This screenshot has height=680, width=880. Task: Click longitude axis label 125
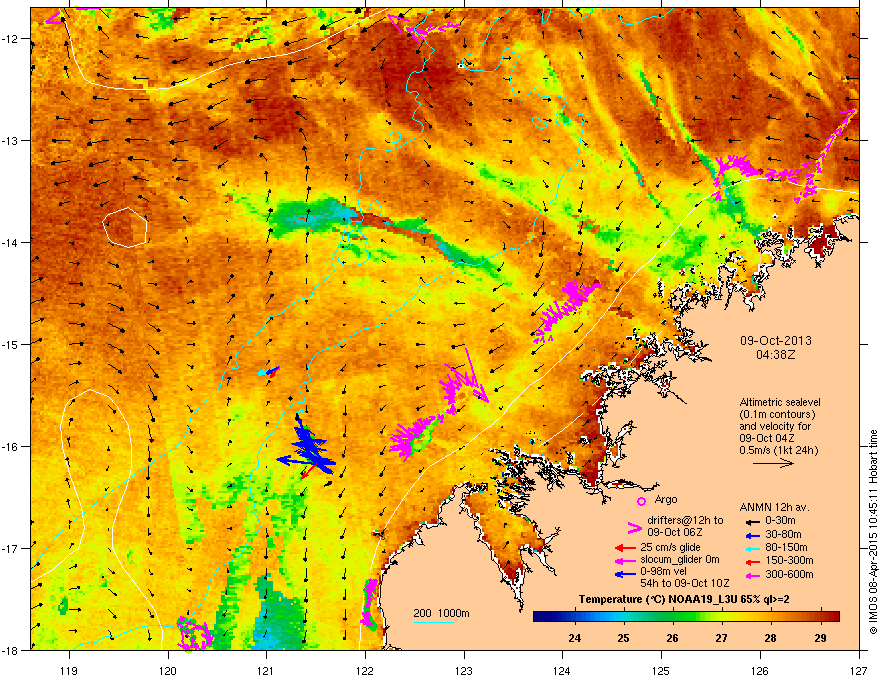pyautogui.click(x=661, y=670)
